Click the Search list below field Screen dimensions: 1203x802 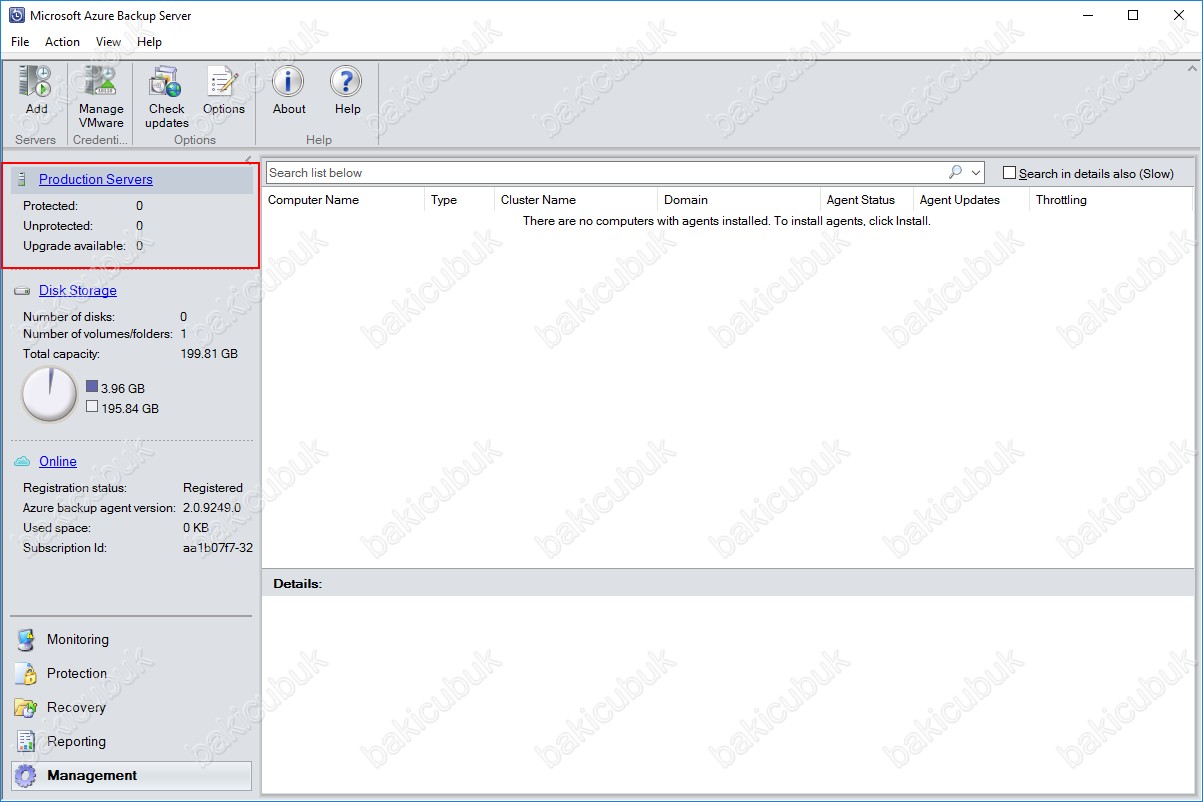coord(606,172)
